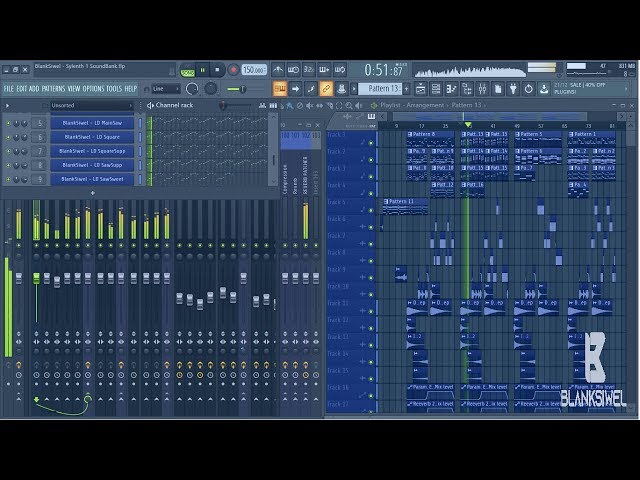The image size is (640, 480).
Task: Open the ADD menu
Action: click(34, 89)
